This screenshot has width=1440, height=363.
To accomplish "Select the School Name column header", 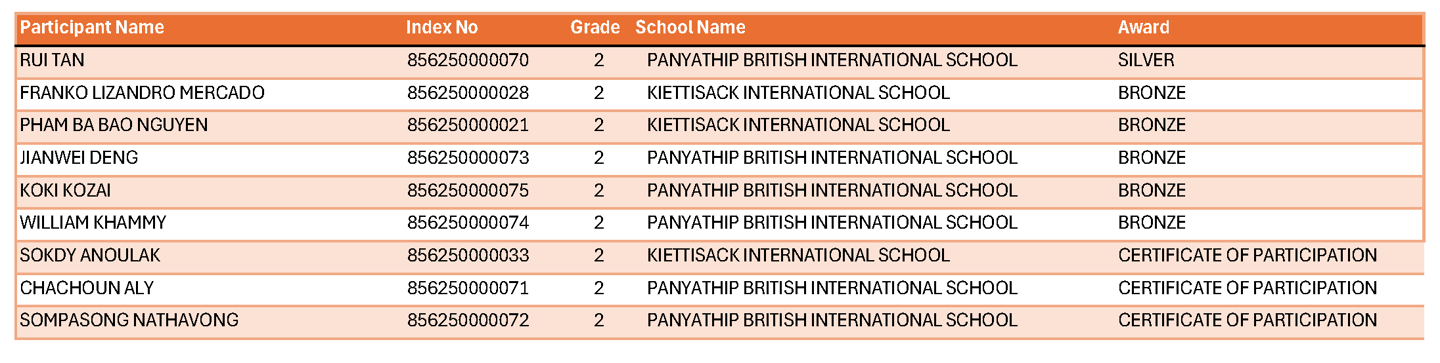I will 690,28.
